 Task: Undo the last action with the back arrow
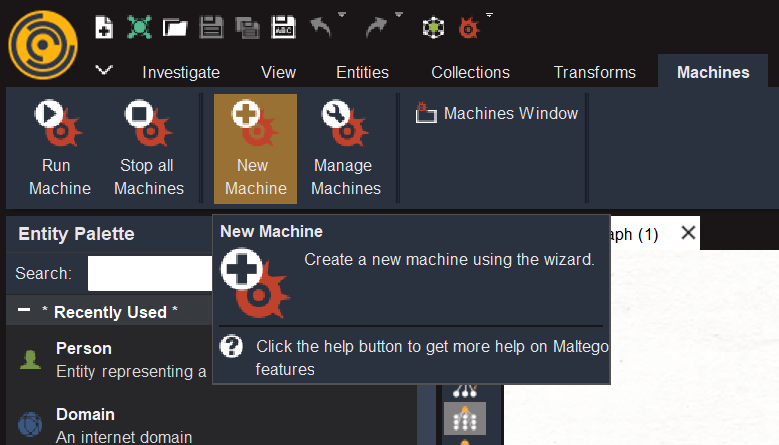click(320, 27)
